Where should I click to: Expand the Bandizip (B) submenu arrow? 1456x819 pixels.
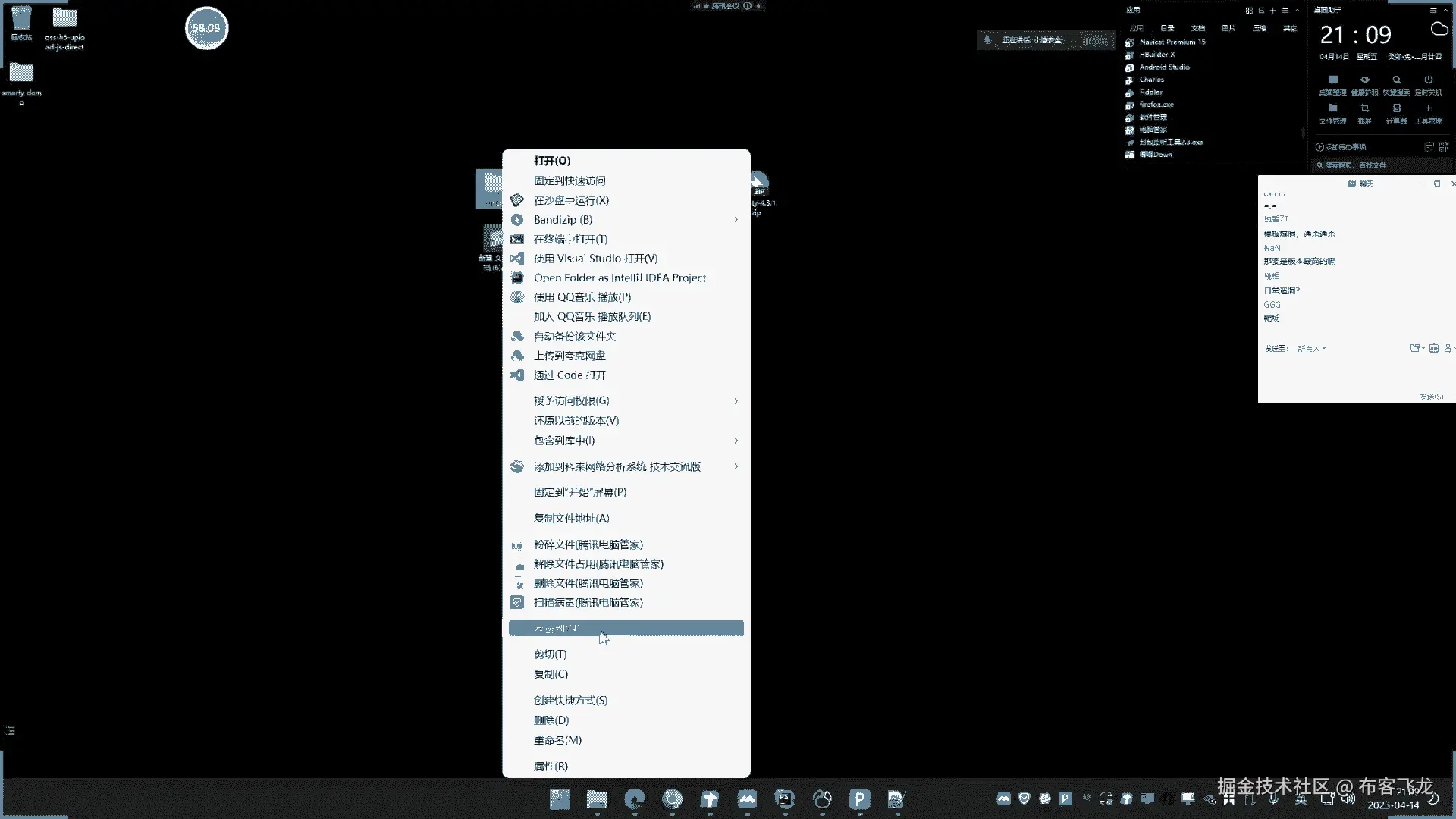point(736,220)
